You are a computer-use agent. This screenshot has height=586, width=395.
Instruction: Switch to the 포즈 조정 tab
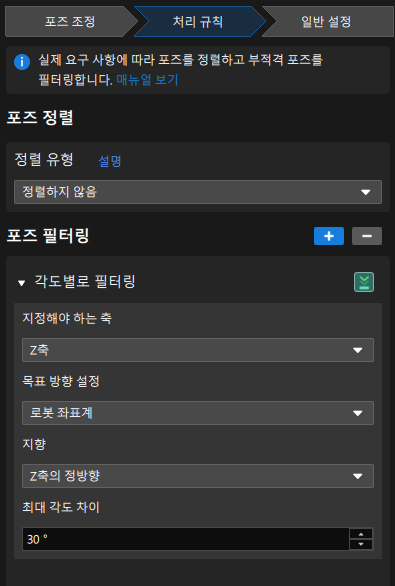(70, 21)
